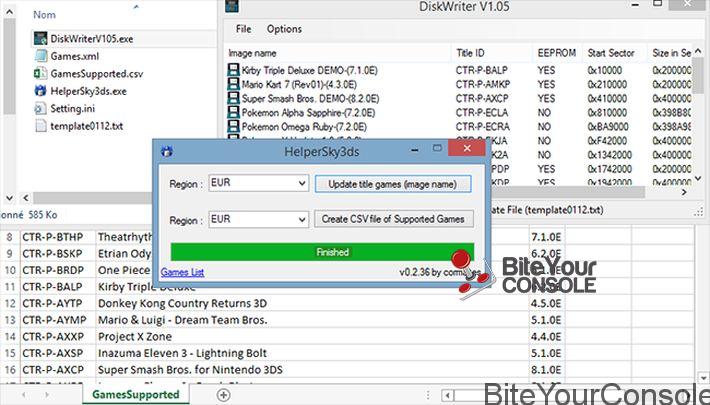Select spreadsheet row header 12
Viewport: 710px width, 405px height.
(10, 304)
